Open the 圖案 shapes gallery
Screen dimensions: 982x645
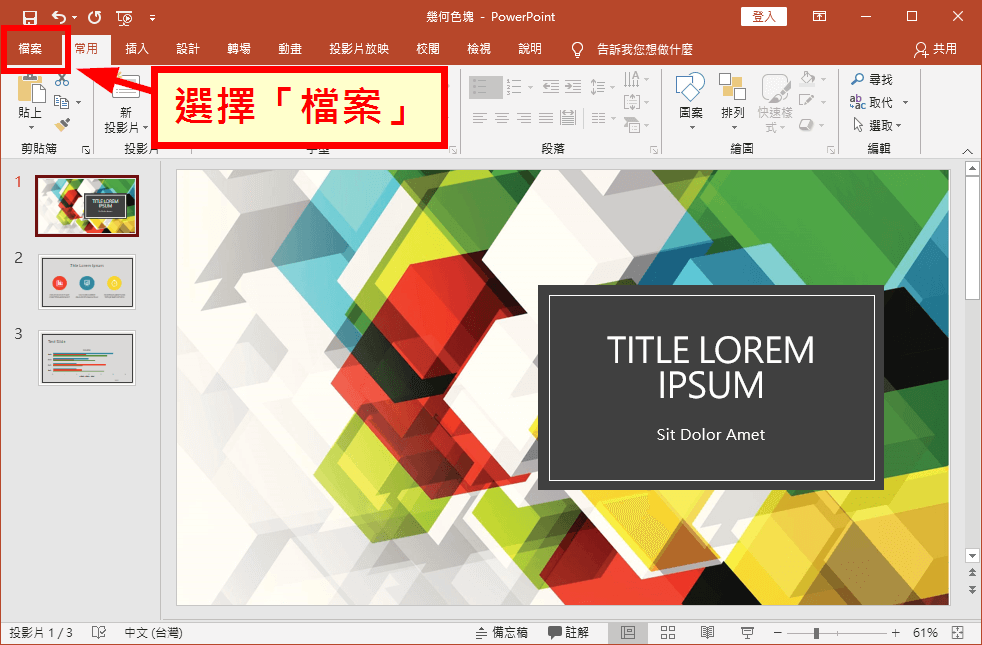click(691, 100)
